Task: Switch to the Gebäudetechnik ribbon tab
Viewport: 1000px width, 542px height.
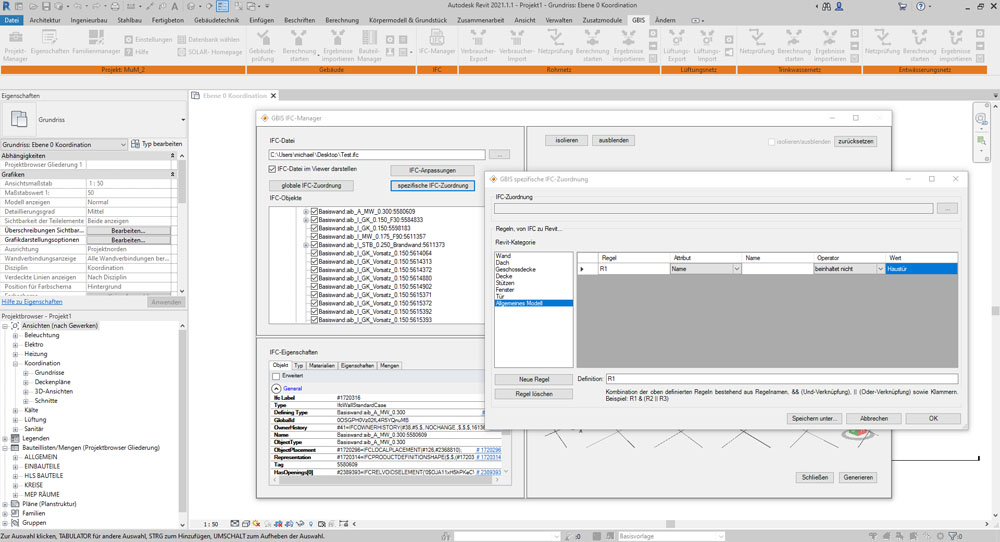Action: coord(216,20)
